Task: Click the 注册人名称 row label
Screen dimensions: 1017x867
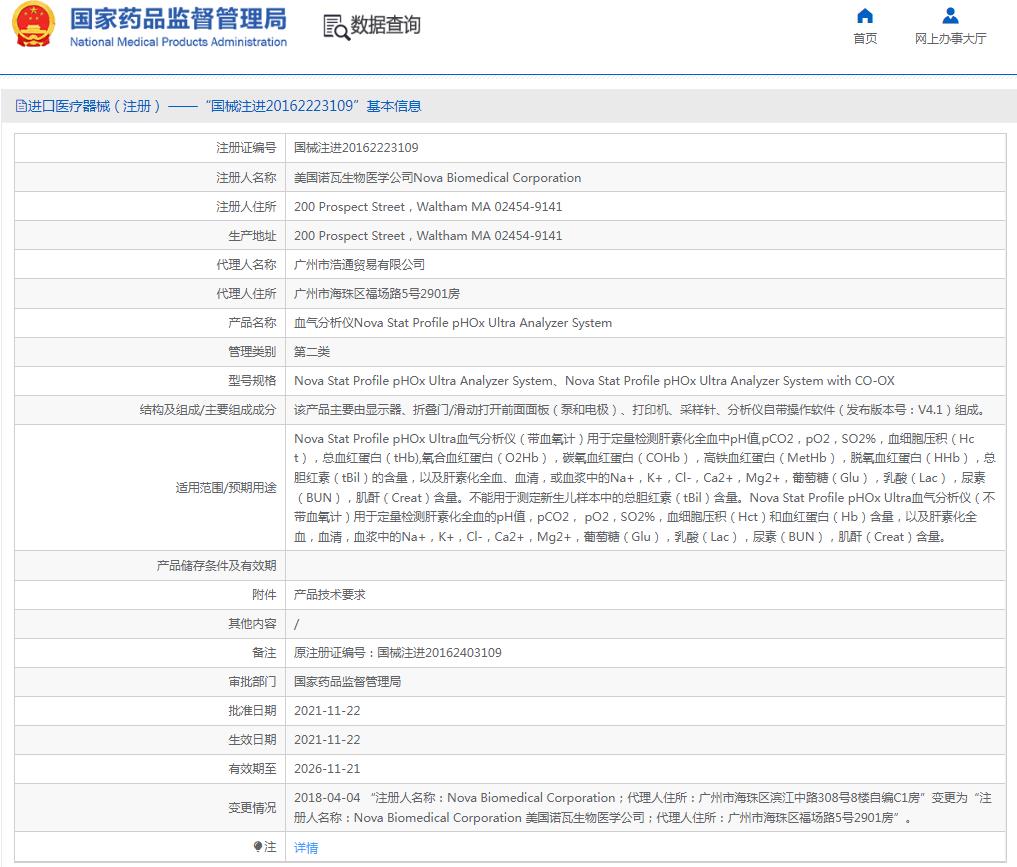Action: click(246, 177)
